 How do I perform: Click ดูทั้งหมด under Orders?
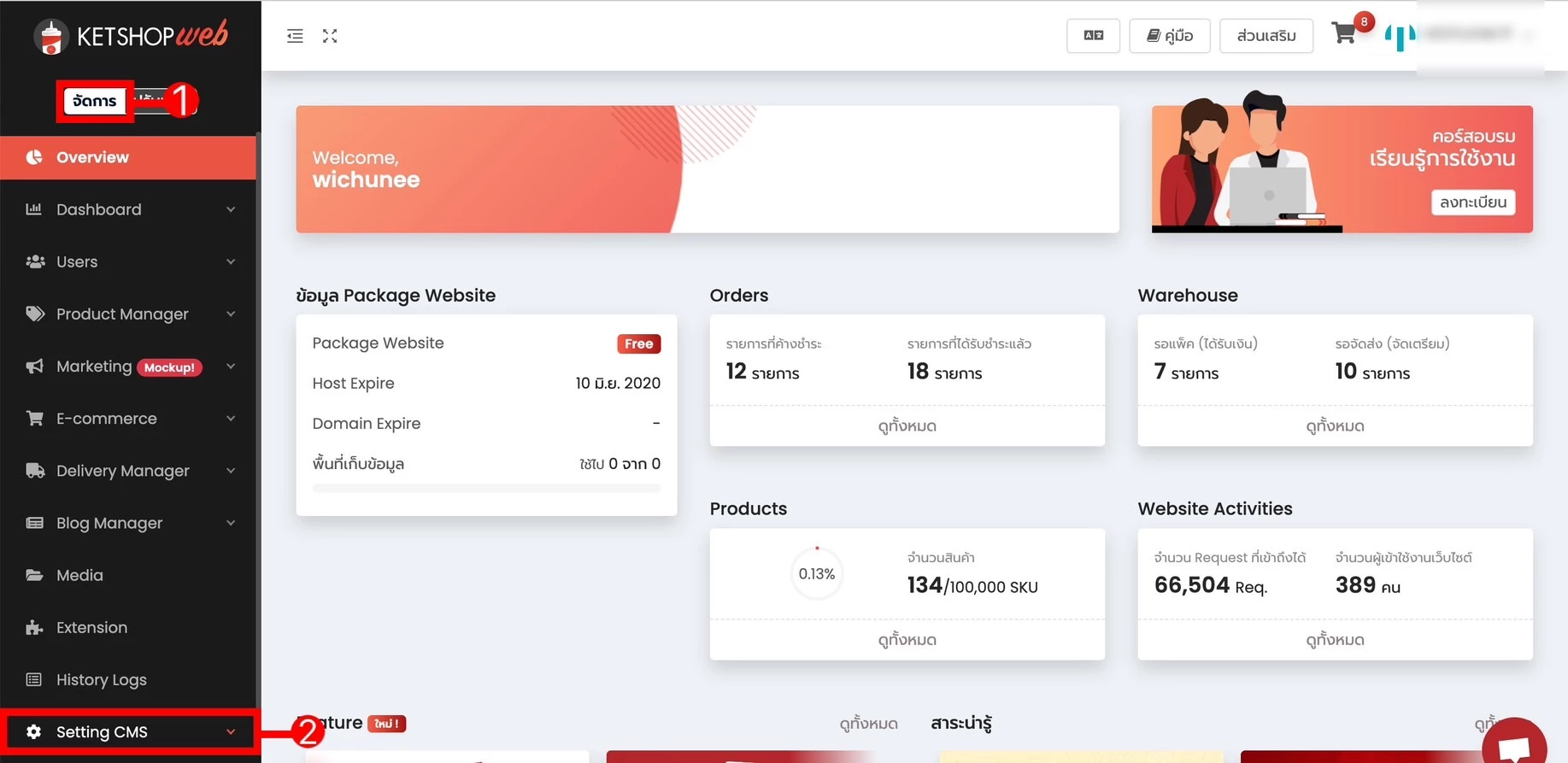click(x=907, y=426)
